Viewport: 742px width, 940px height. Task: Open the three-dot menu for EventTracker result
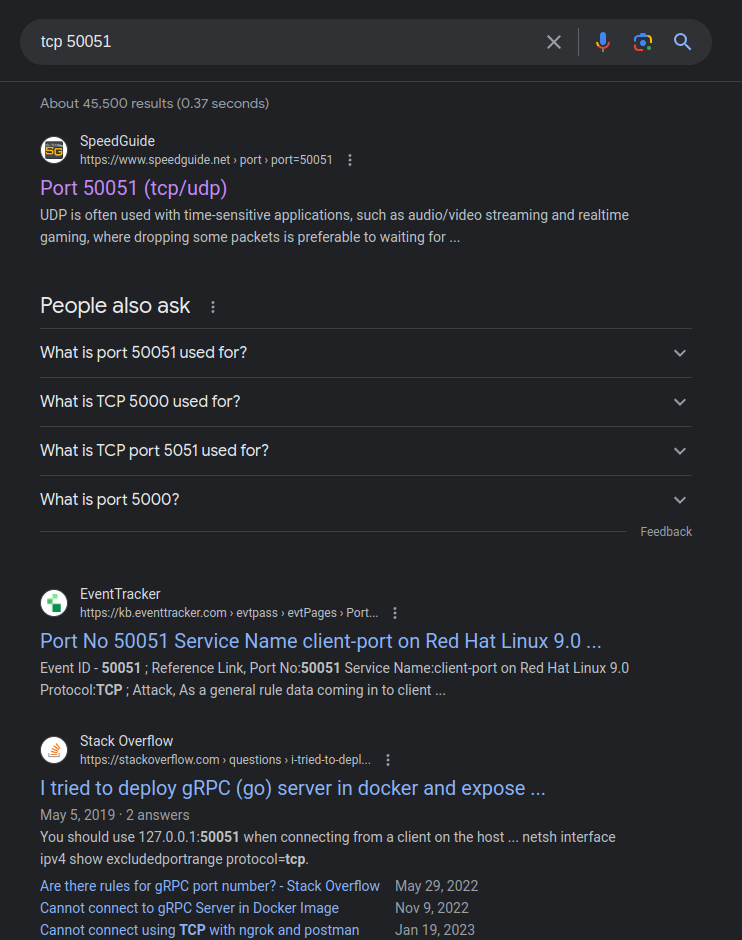pos(395,613)
